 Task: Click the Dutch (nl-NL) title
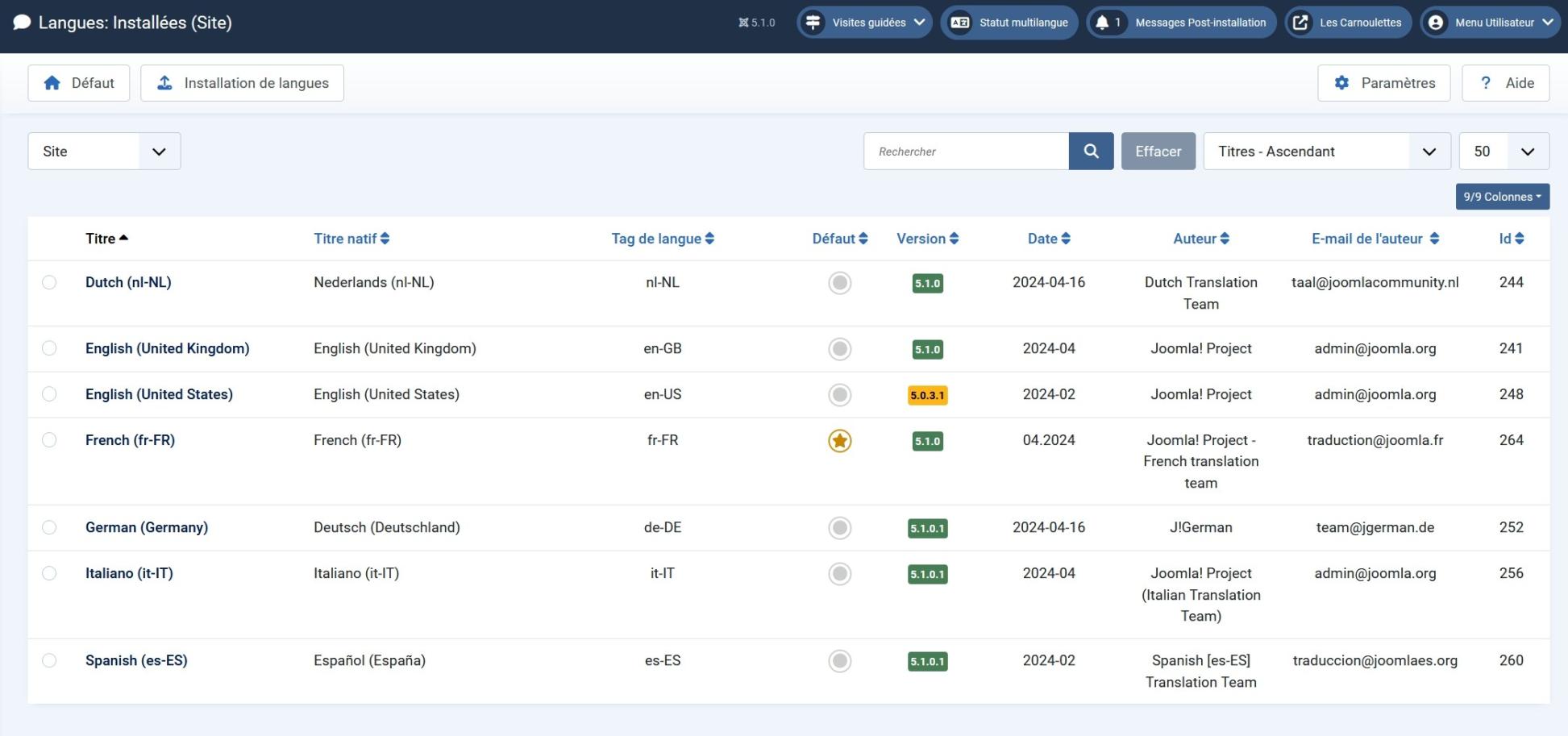click(x=128, y=282)
